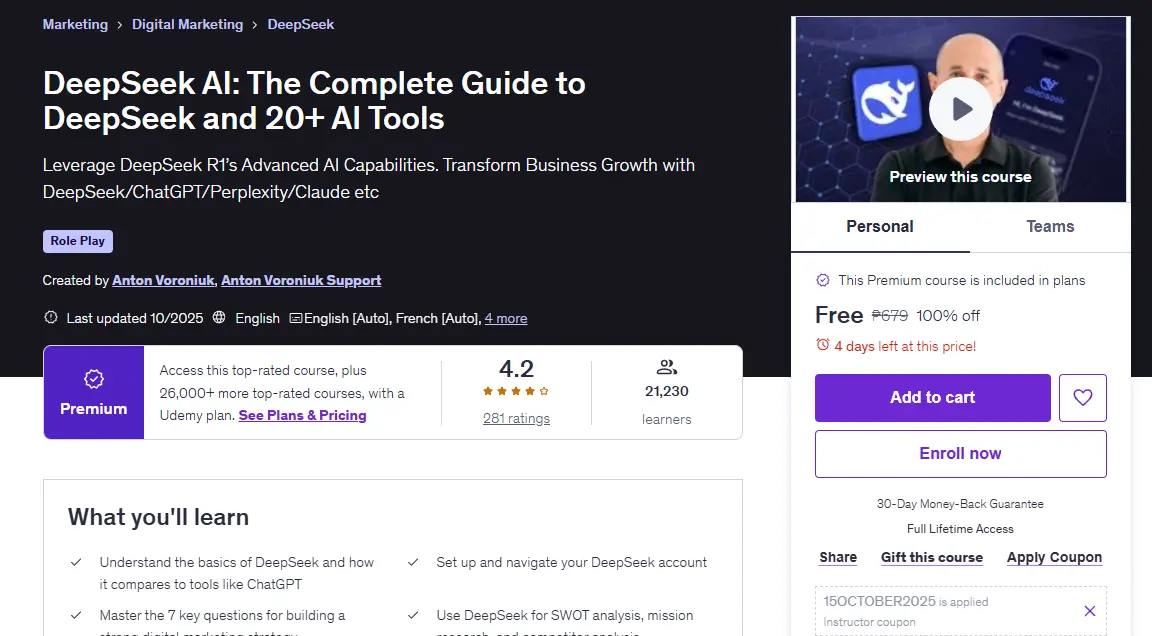Click '4 days left at this price!'
The width and height of the screenshot is (1152, 636).
[x=905, y=346]
